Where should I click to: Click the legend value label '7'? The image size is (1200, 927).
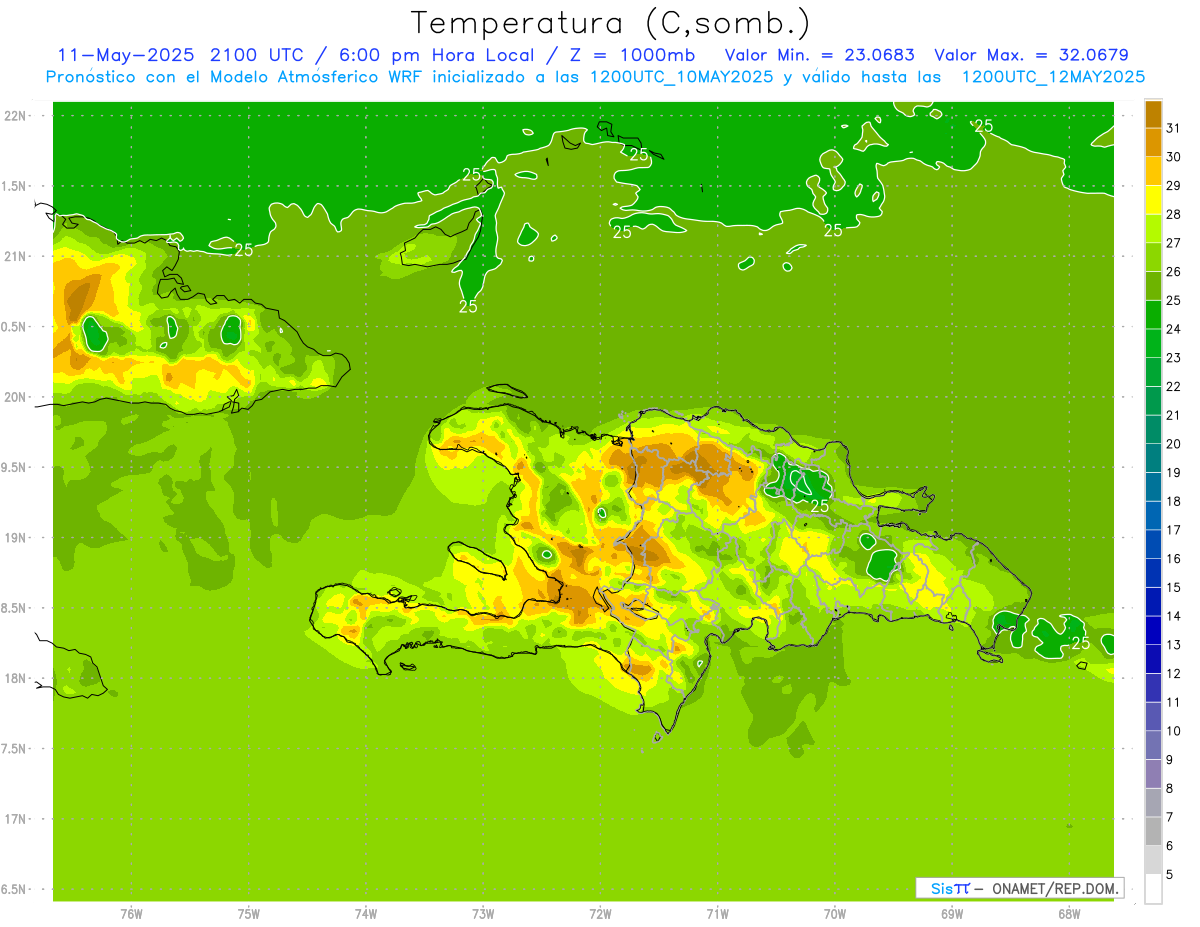point(1169,817)
